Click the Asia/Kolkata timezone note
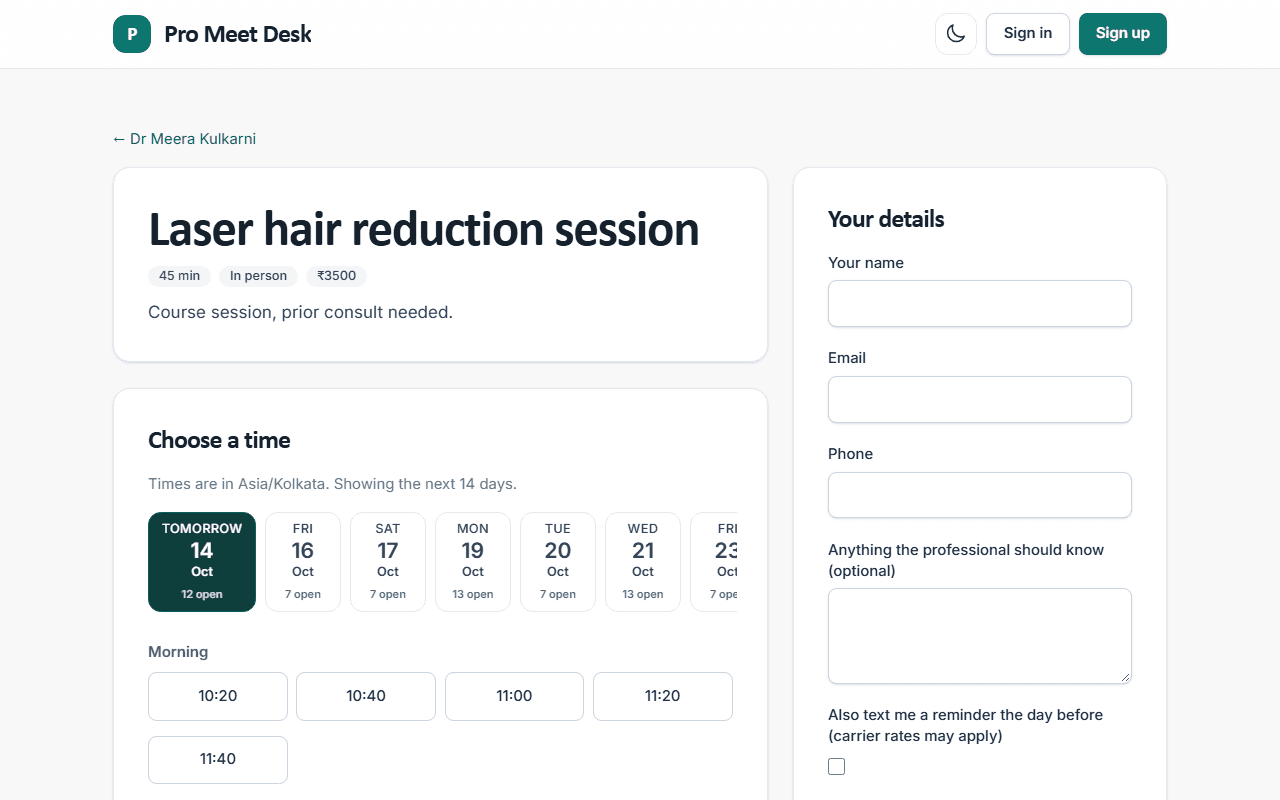 (332, 484)
